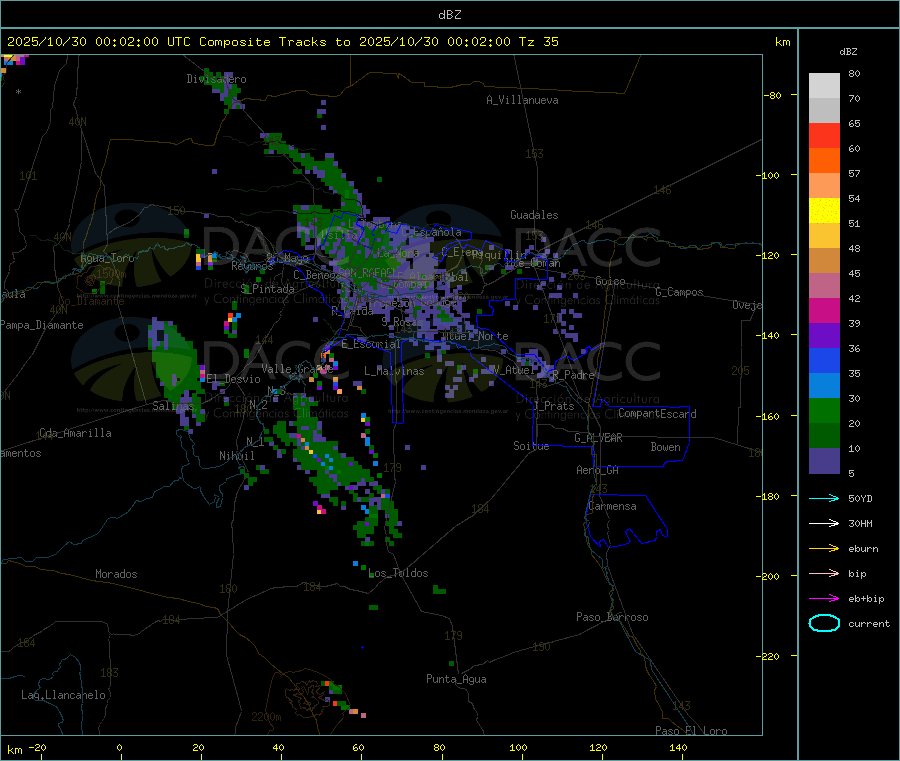Click the 'Divisadero' map label

click(216, 79)
